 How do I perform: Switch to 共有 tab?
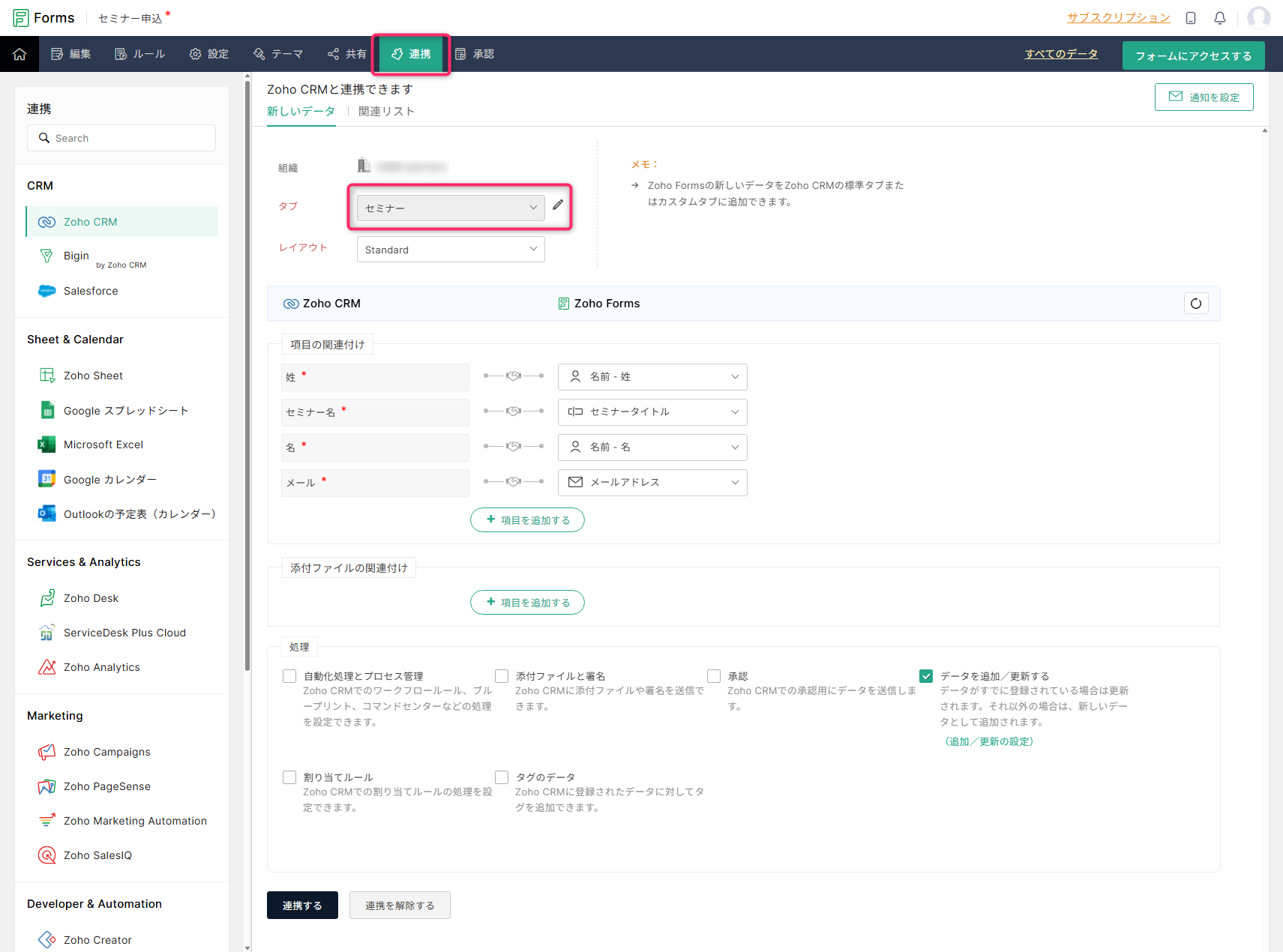[x=346, y=54]
